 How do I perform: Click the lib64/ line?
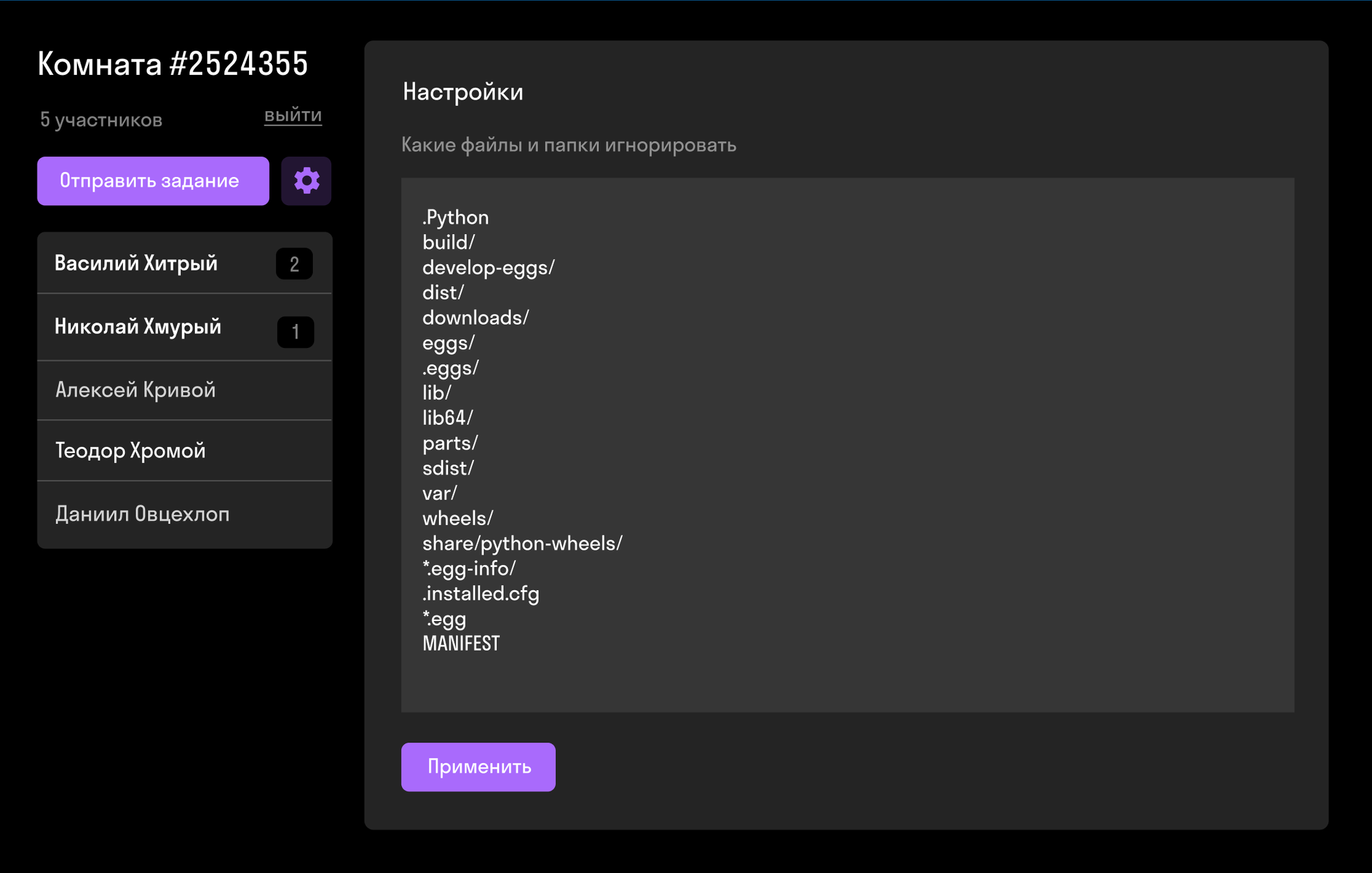tap(447, 418)
